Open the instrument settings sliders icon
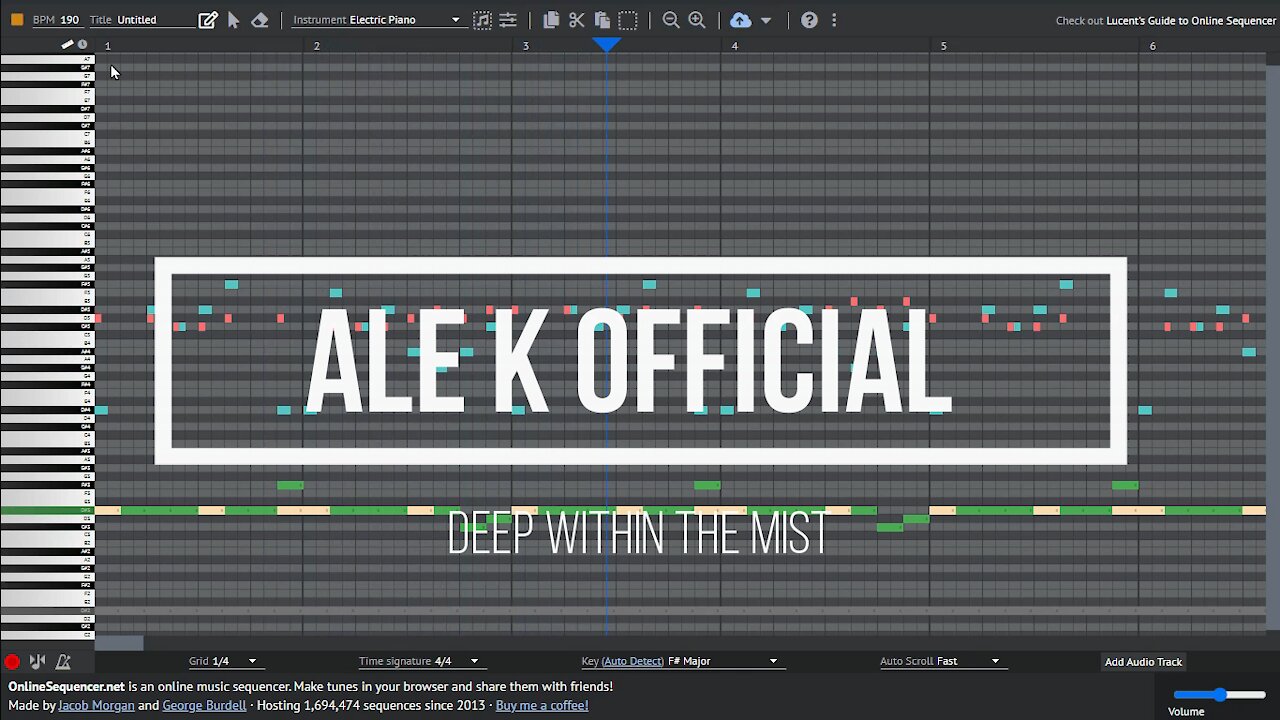The image size is (1280, 720). [x=508, y=20]
